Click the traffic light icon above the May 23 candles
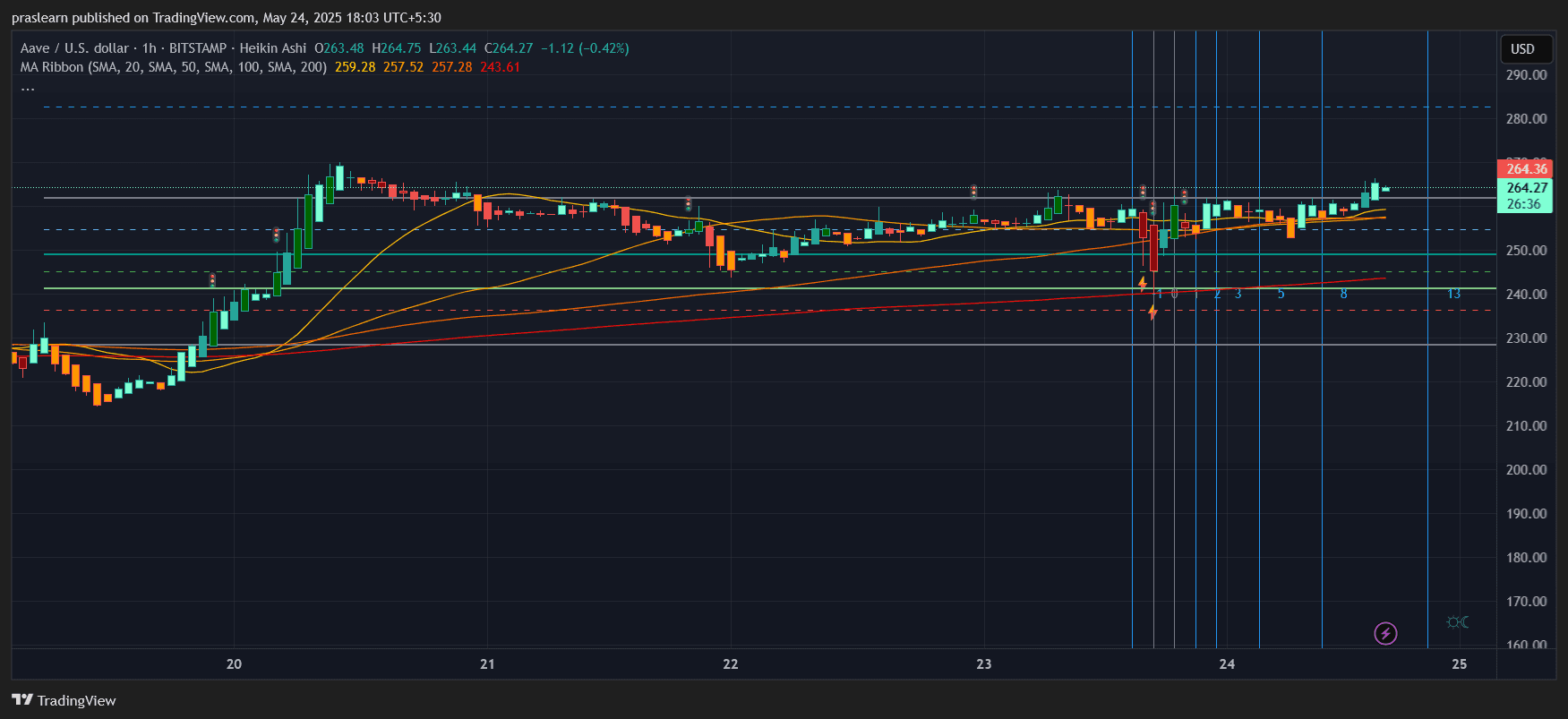The image size is (1568, 719). pyautogui.click(x=973, y=192)
